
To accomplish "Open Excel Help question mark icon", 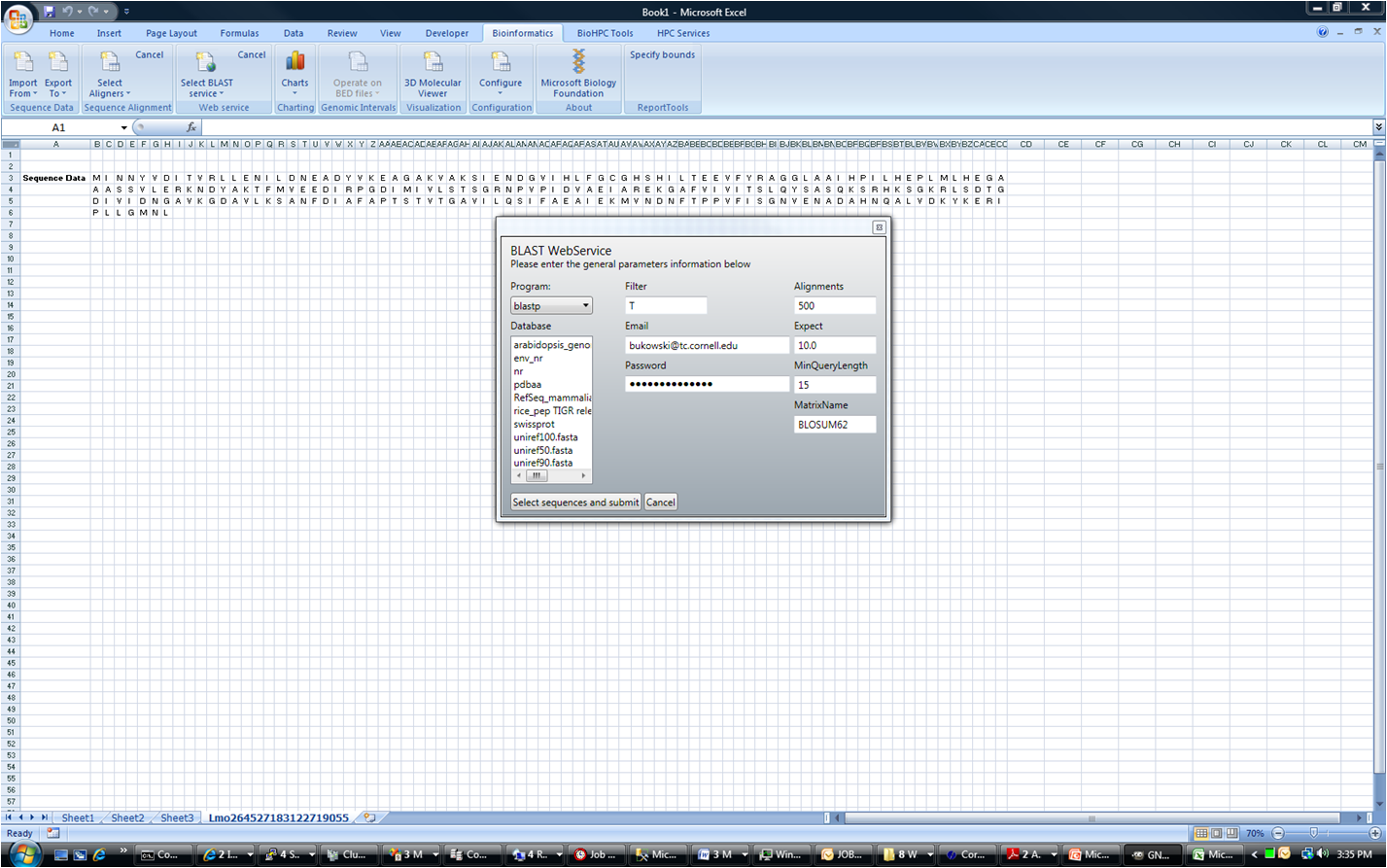I will tap(1323, 32).
